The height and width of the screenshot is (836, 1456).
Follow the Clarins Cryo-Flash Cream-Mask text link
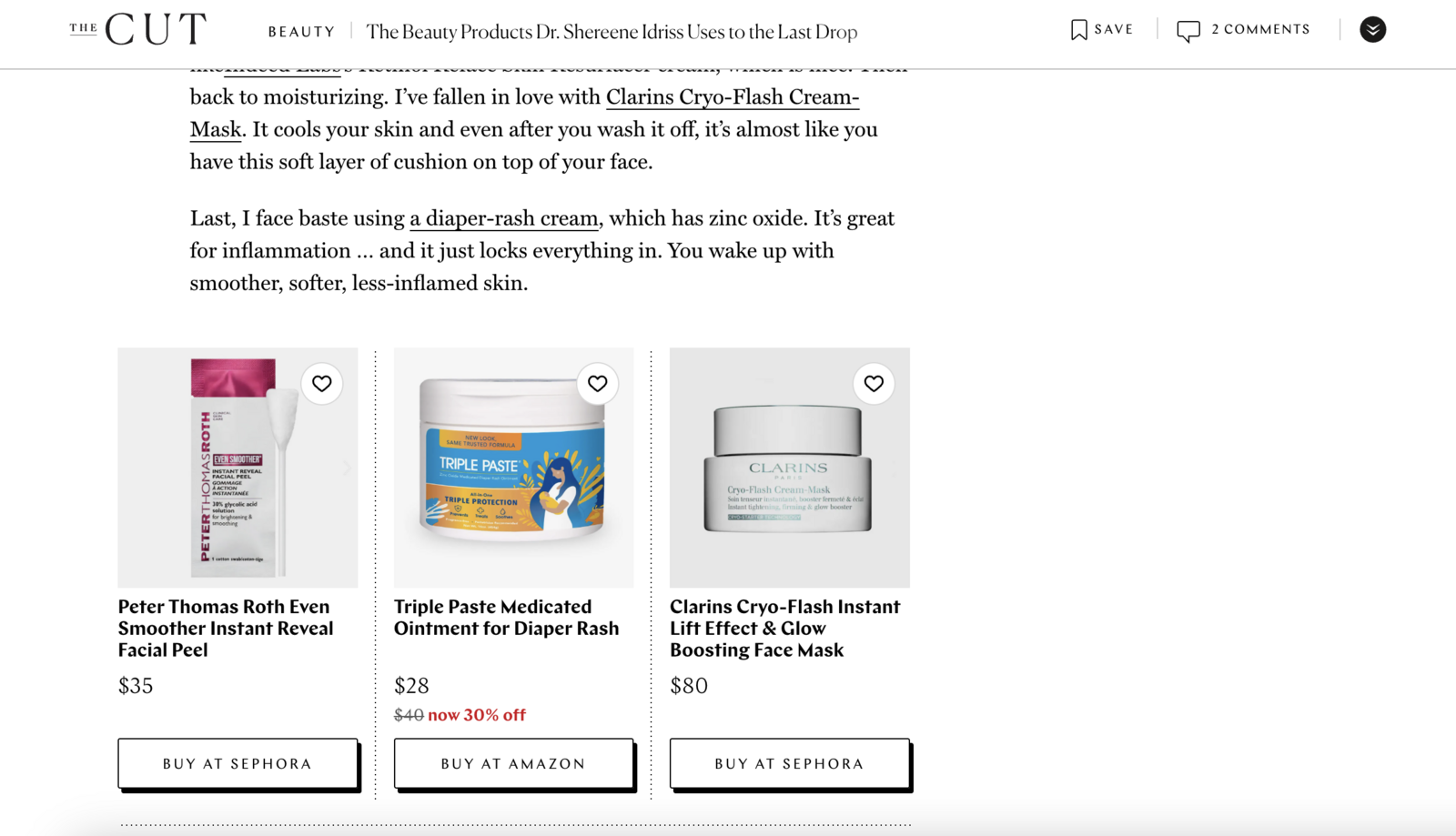coord(524,113)
